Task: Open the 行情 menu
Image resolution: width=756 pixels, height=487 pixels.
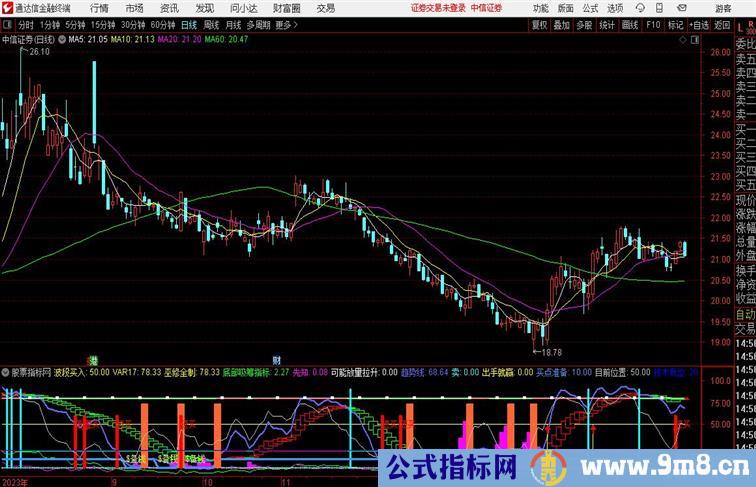Action: [99, 7]
